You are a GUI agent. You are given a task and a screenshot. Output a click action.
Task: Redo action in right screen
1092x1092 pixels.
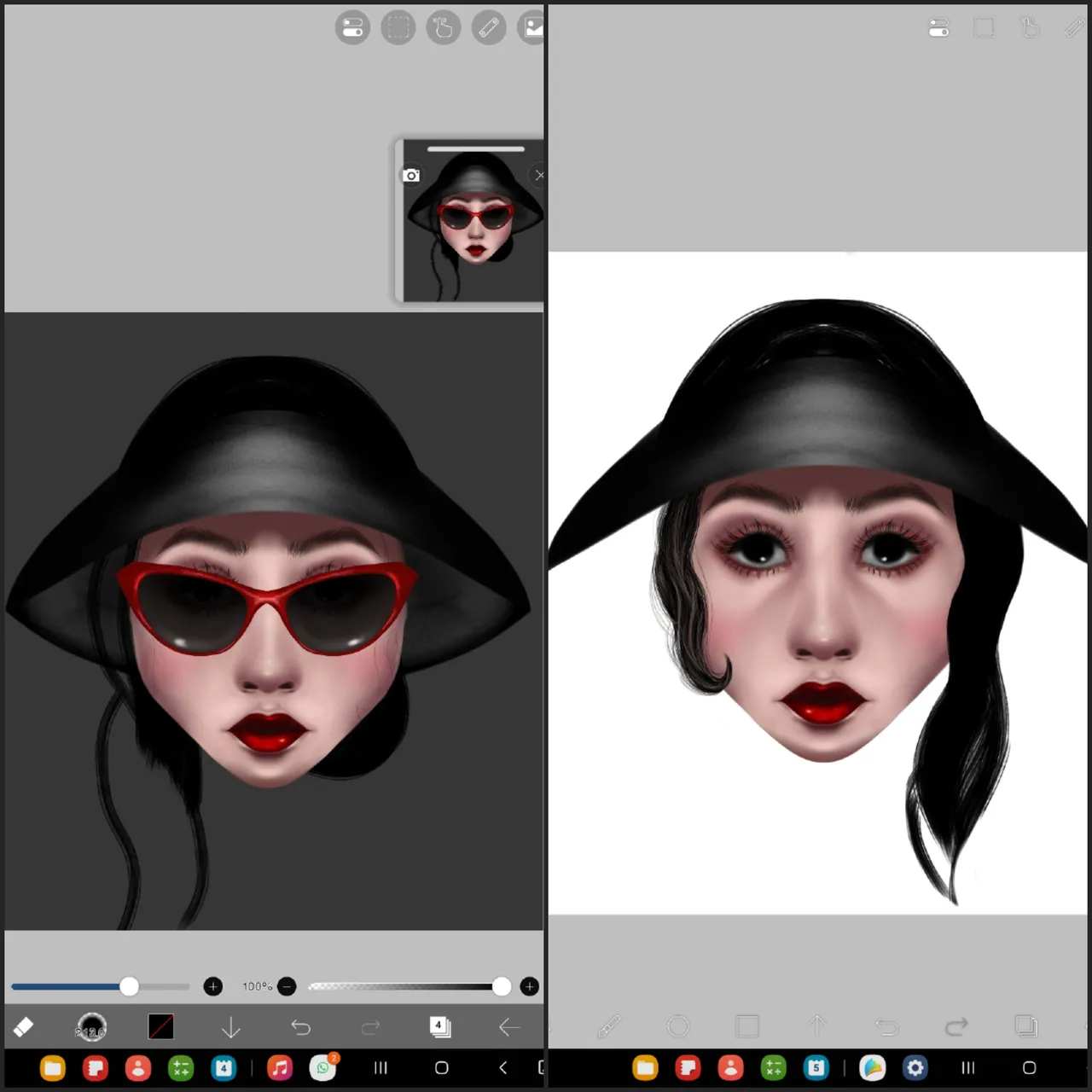click(x=956, y=1026)
